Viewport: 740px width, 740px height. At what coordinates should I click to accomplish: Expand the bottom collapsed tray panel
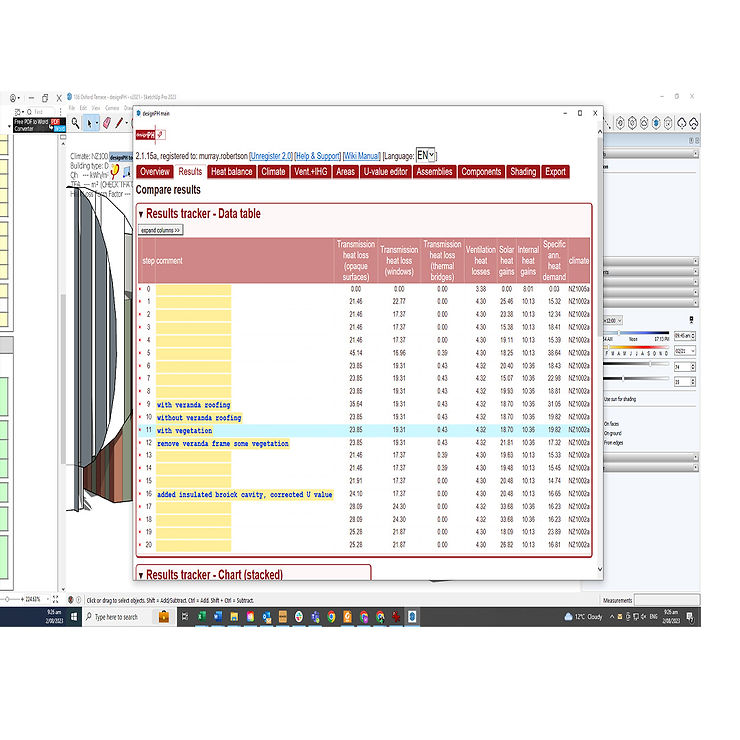point(651,468)
